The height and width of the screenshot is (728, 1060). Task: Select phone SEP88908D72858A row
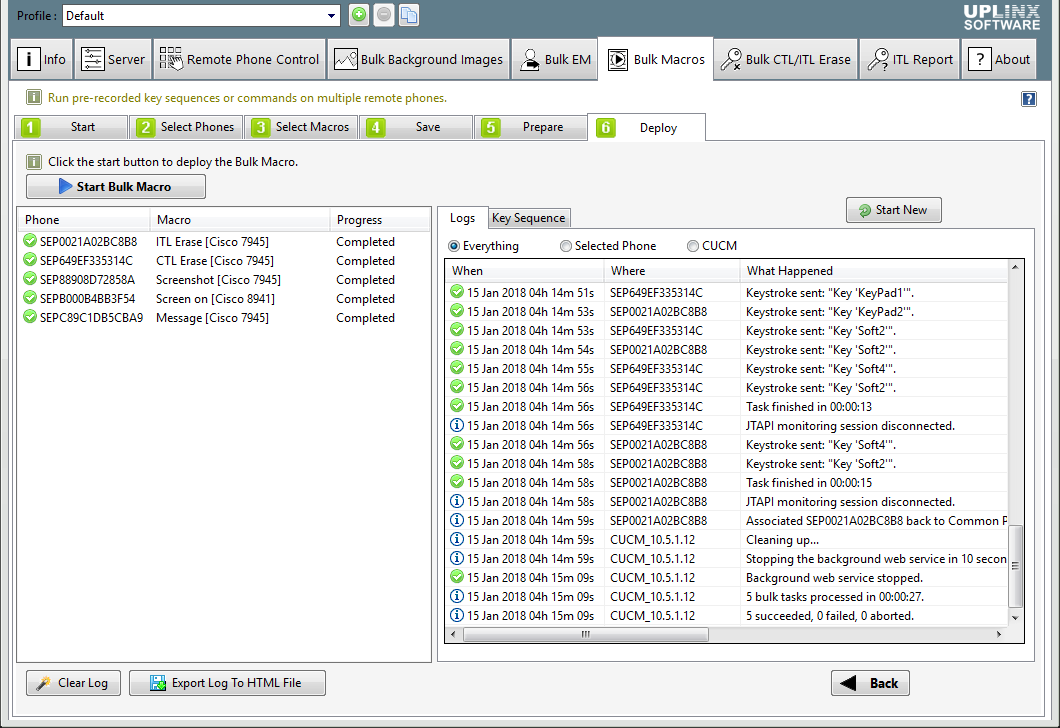(224, 280)
